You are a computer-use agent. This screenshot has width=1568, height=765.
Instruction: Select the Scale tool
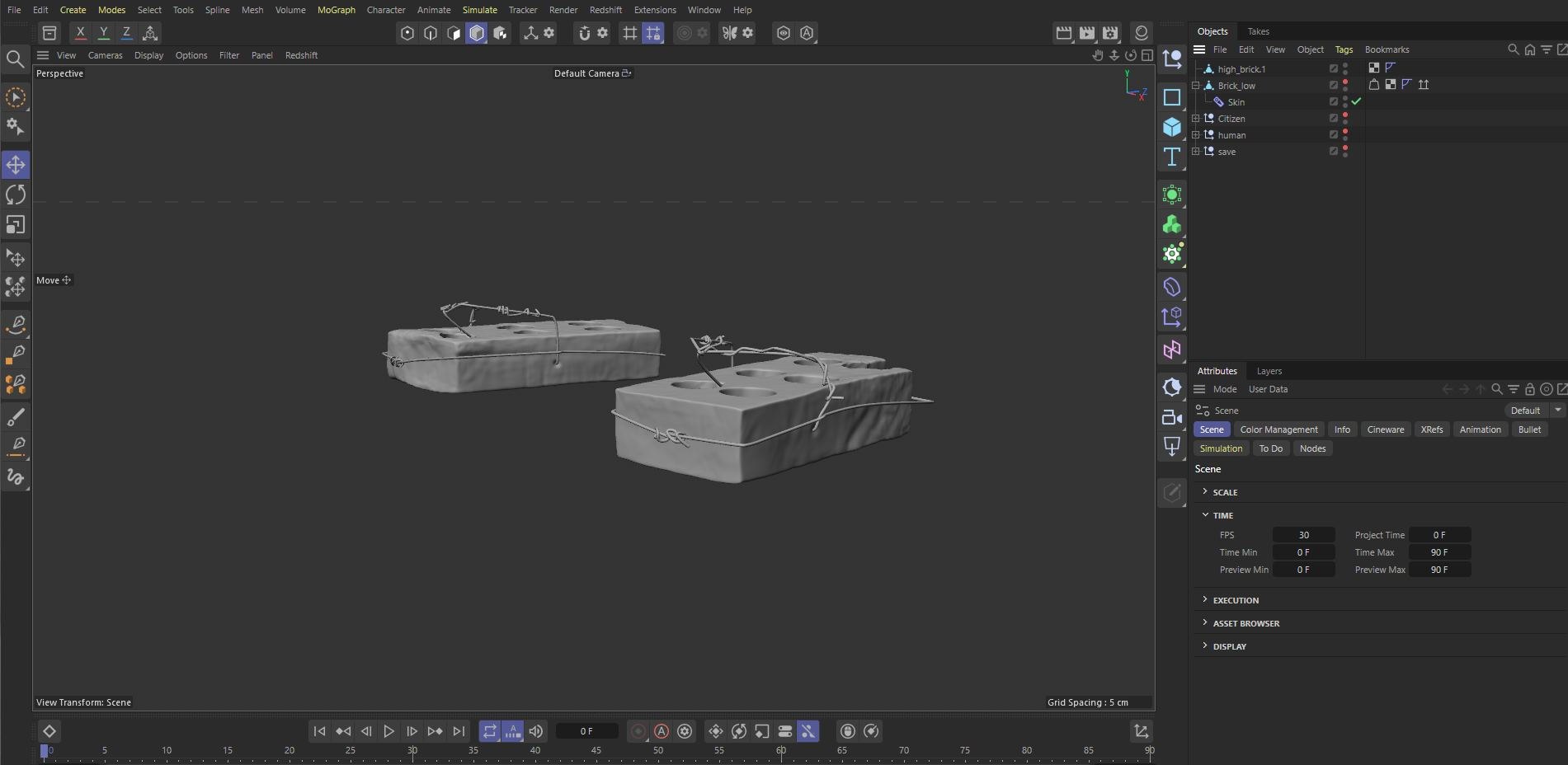pos(16,225)
